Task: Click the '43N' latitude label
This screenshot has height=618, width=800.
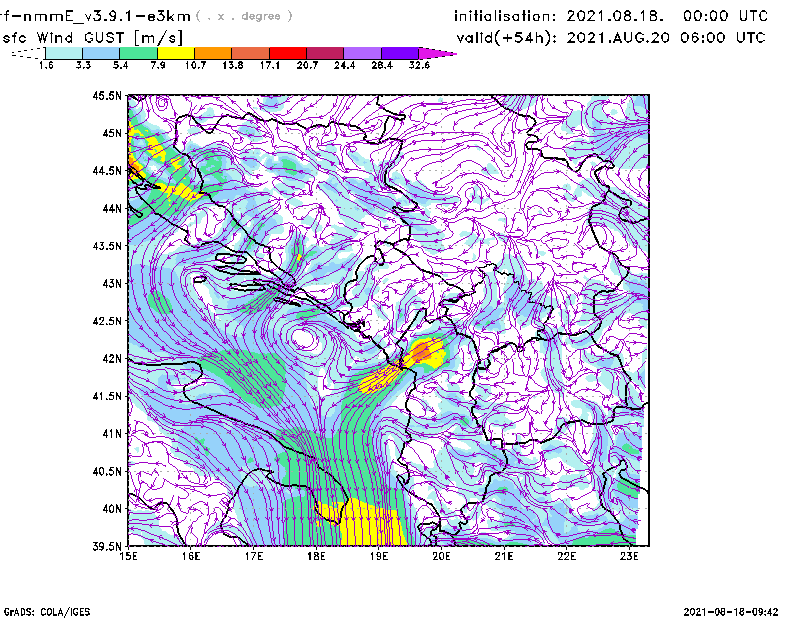Action: click(x=112, y=283)
